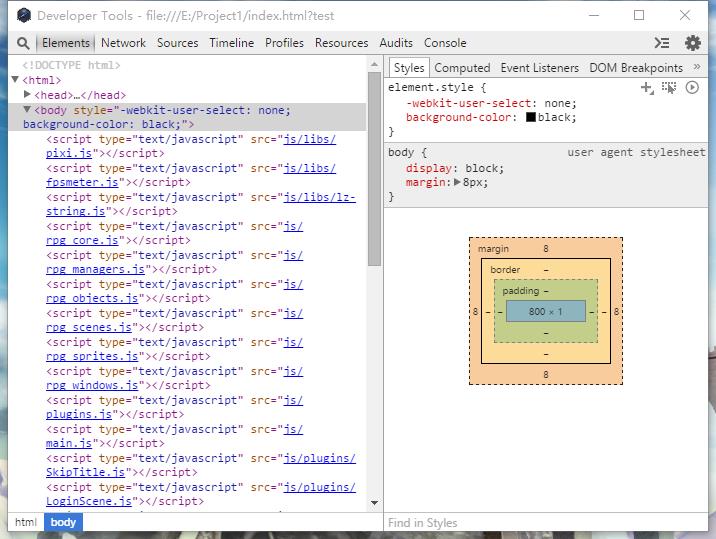The image size is (716, 539).
Task: Click the magnifier inspect element icon
Action: click(x=23, y=43)
